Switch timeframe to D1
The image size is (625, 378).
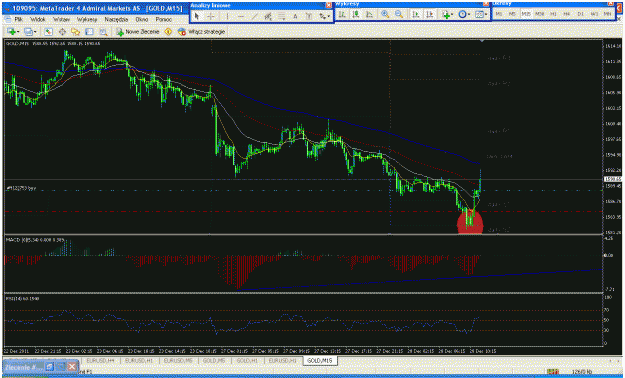tap(581, 14)
